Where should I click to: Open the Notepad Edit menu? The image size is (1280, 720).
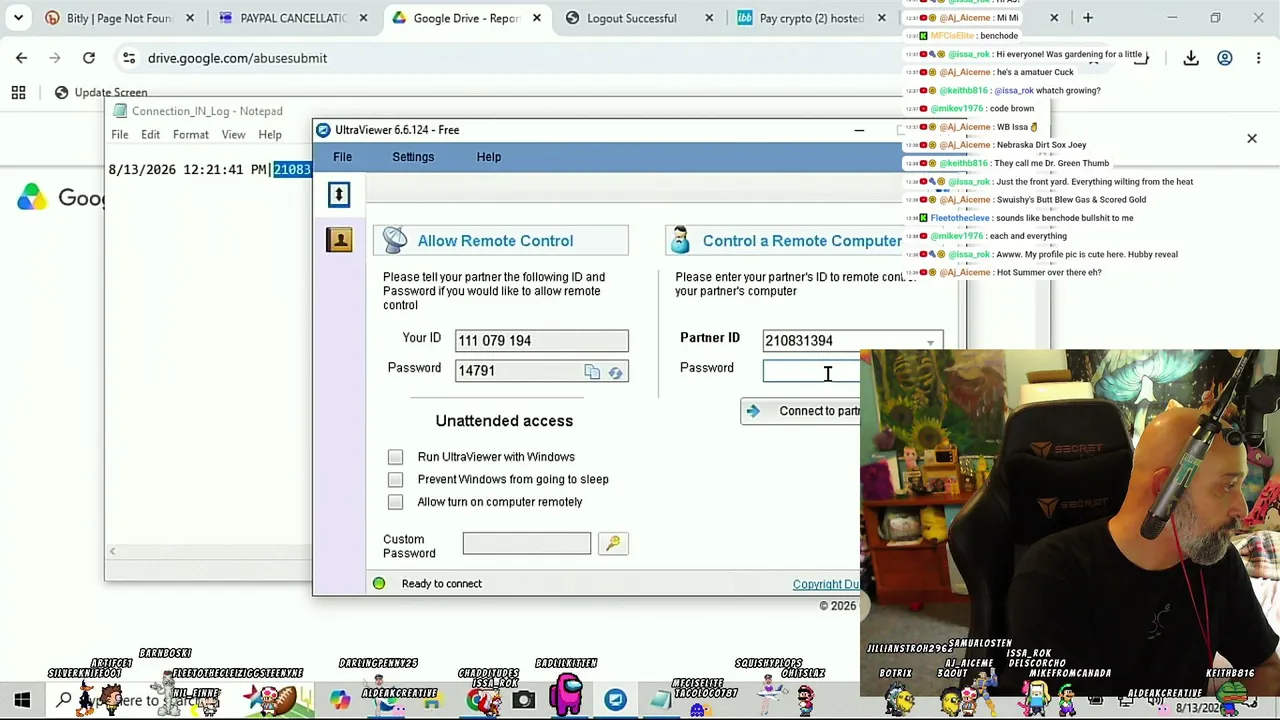coord(150,135)
